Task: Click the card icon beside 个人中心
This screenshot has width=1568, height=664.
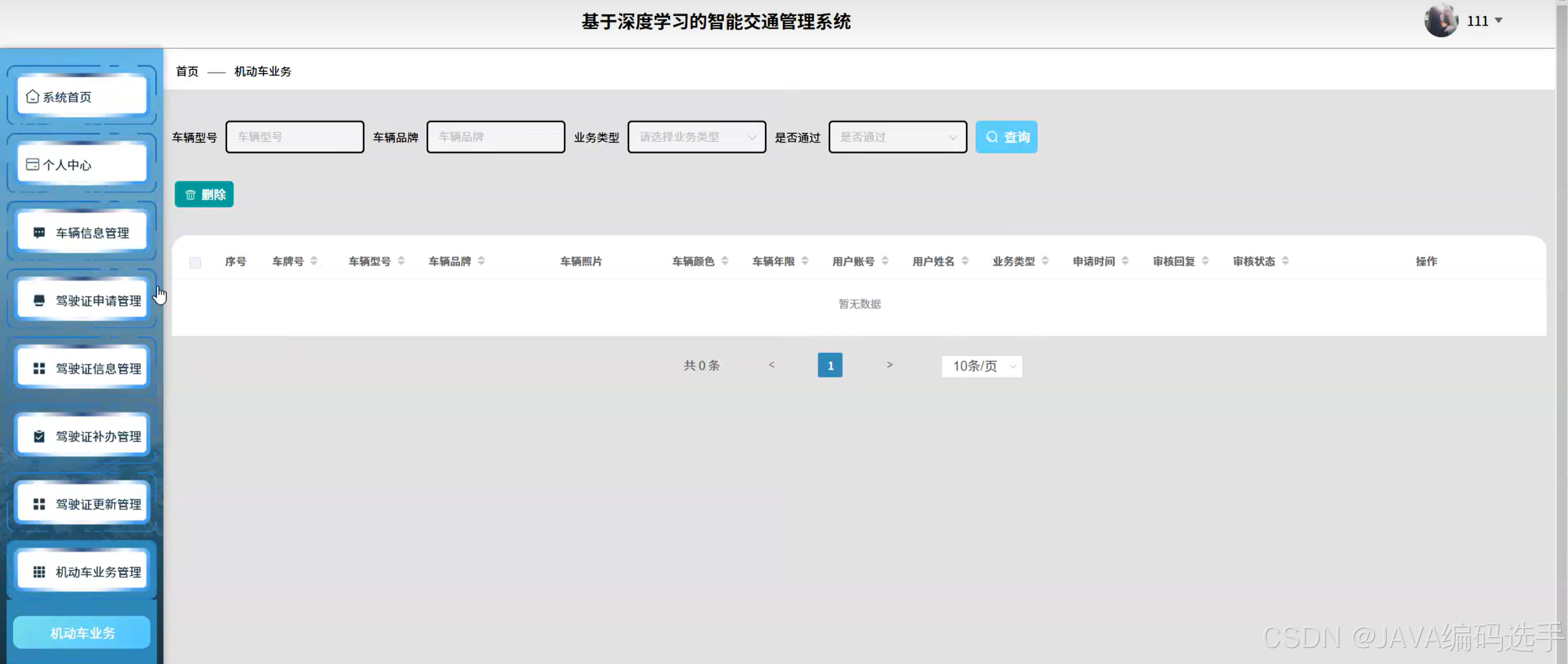Action: (x=33, y=164)
